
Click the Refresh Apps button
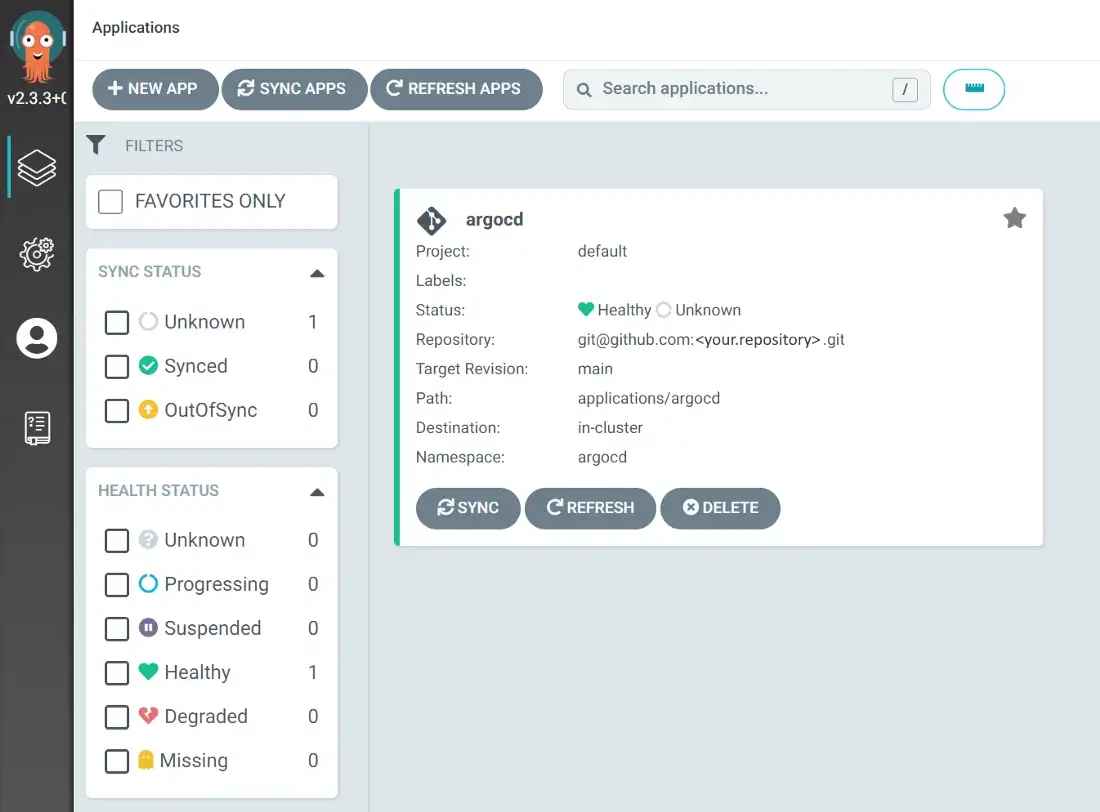[456, 89]
